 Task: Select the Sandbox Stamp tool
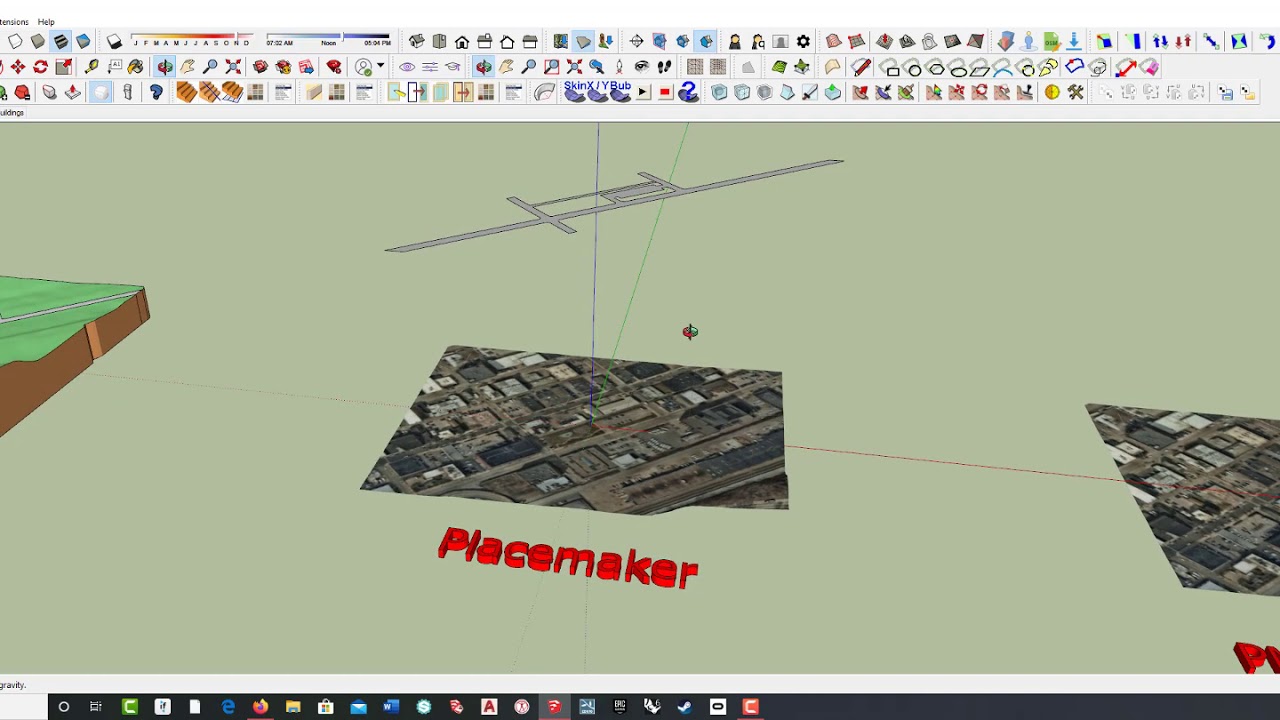[x=907, y=41]
